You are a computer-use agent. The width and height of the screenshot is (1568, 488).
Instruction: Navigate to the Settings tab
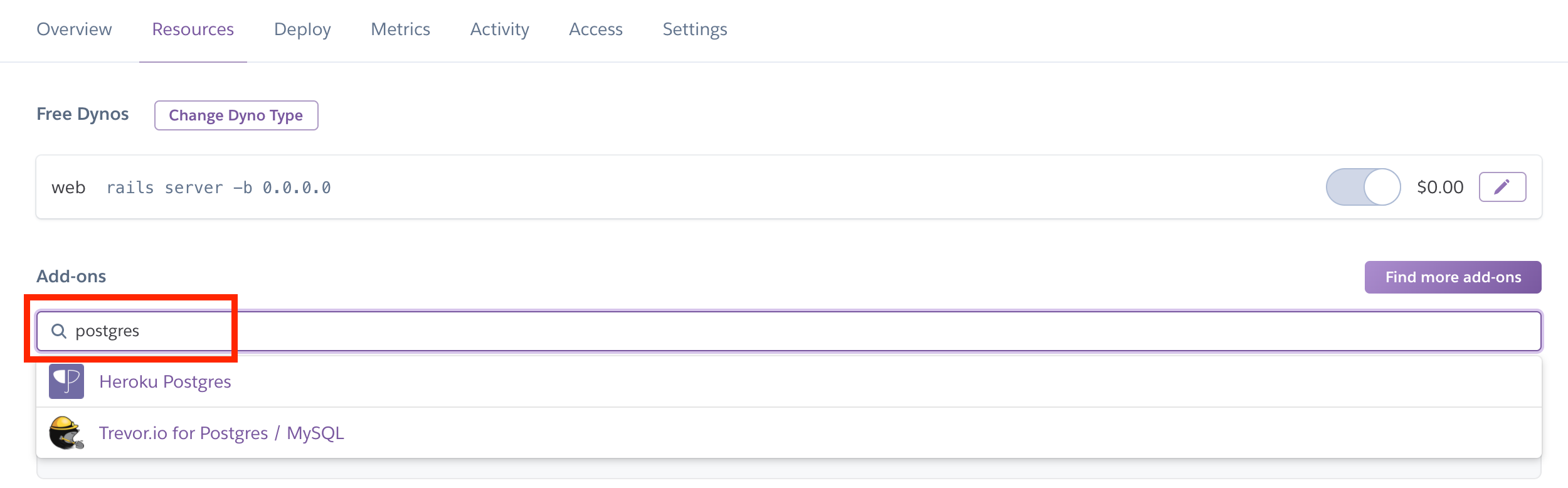coord(694,29)
